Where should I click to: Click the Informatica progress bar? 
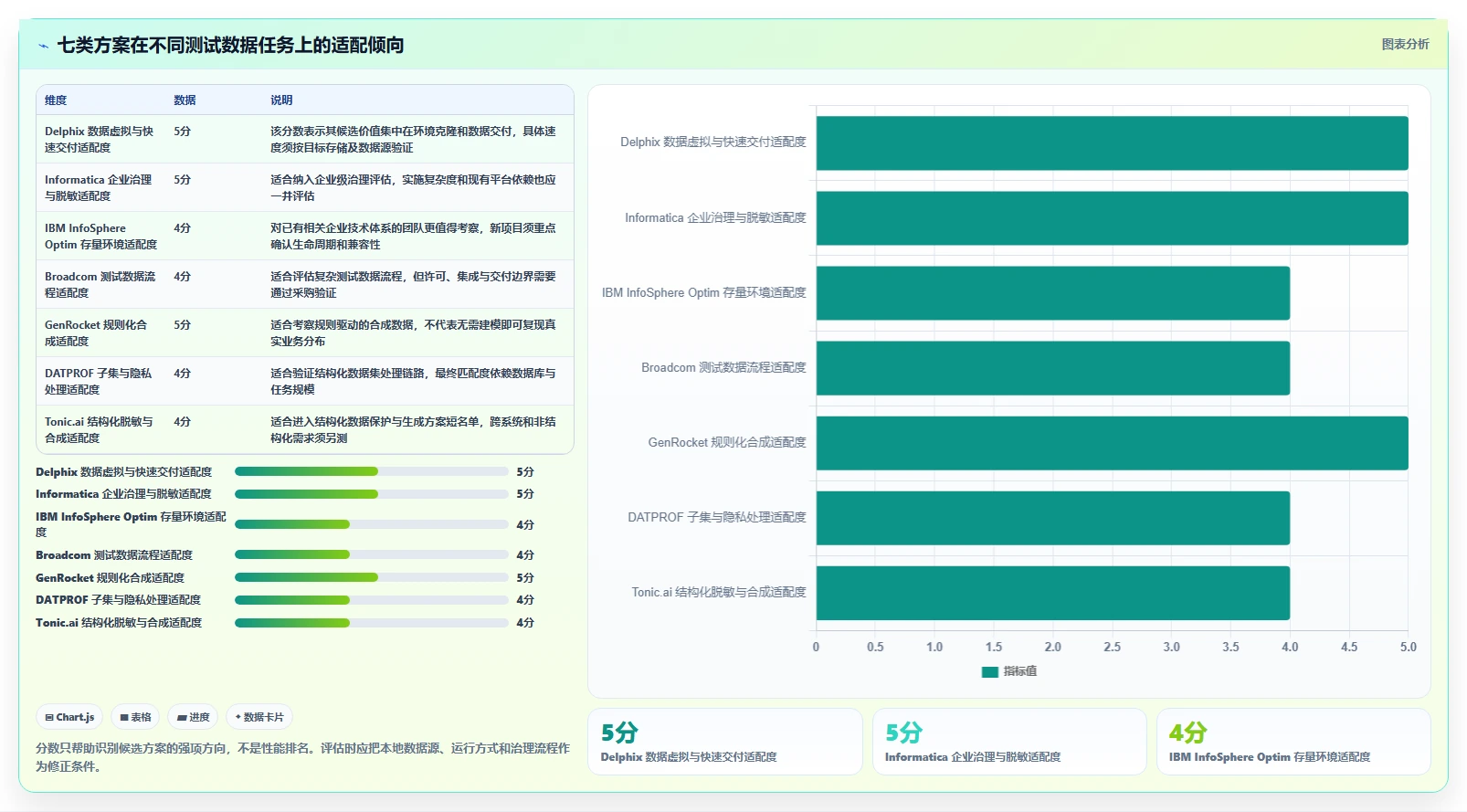tap(372, 494)
